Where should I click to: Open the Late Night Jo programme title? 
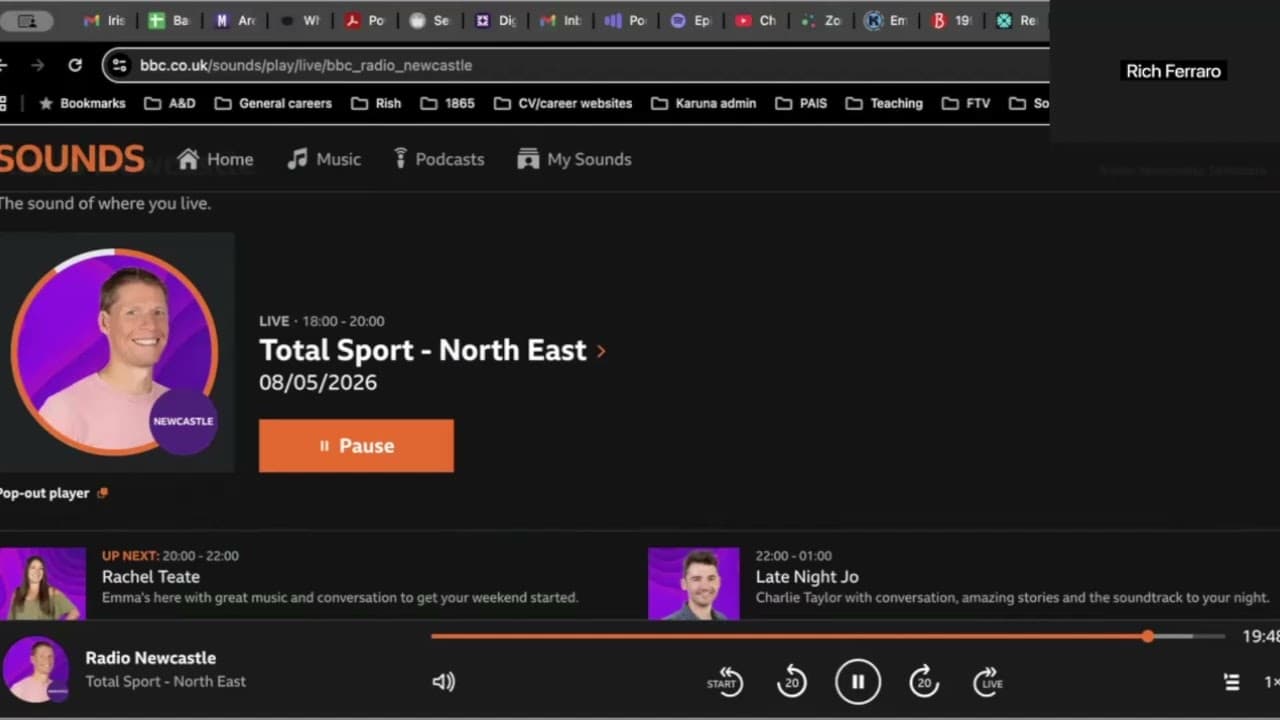tap(807, 577)
